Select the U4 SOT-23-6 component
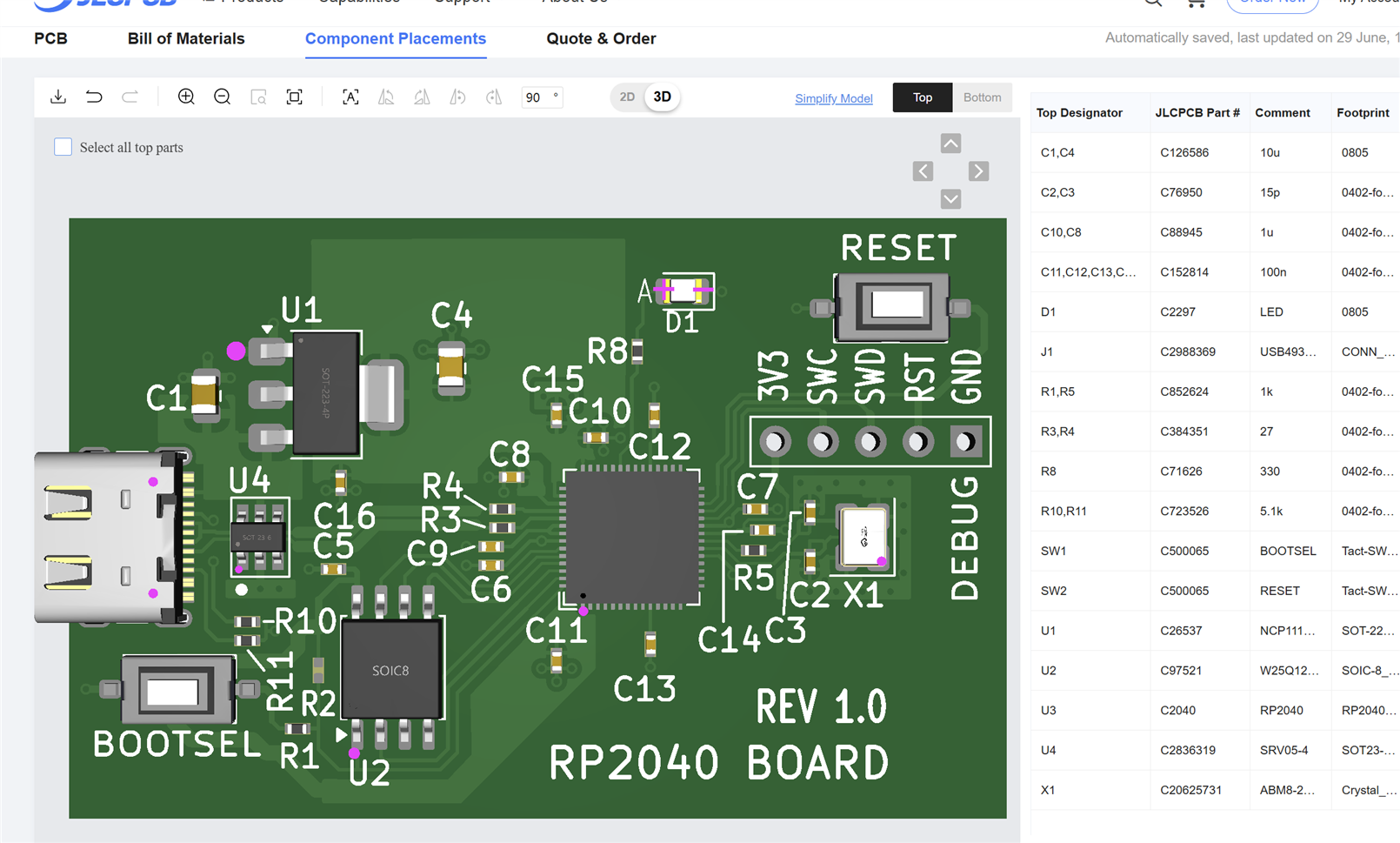 pyautogui.click(x=258, y=537)
